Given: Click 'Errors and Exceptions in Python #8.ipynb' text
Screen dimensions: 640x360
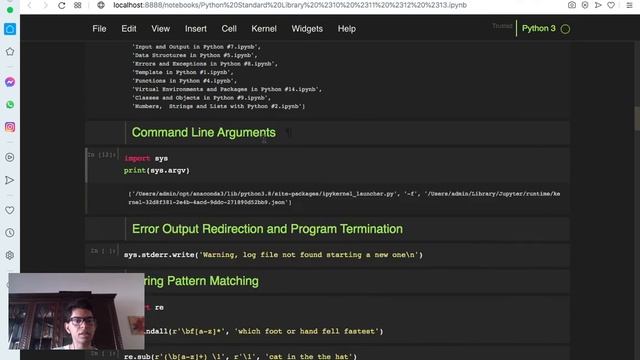Looking at the screenshot, I should (204, 64).
